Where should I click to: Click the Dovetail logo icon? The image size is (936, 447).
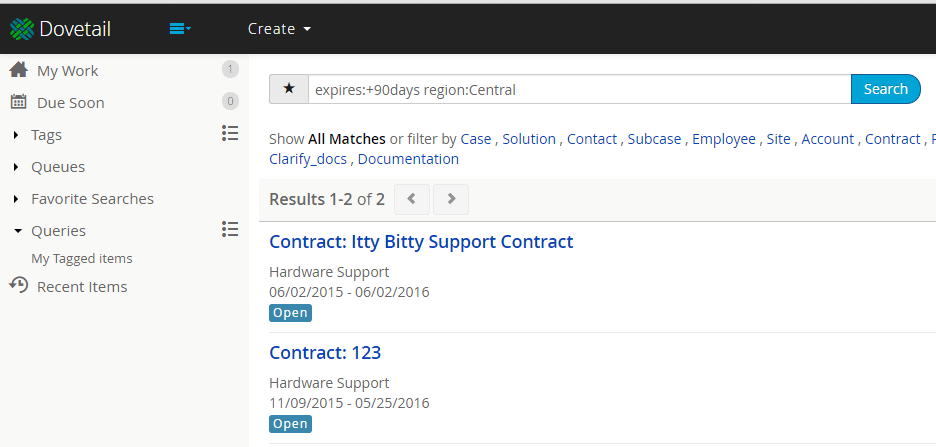22,29
